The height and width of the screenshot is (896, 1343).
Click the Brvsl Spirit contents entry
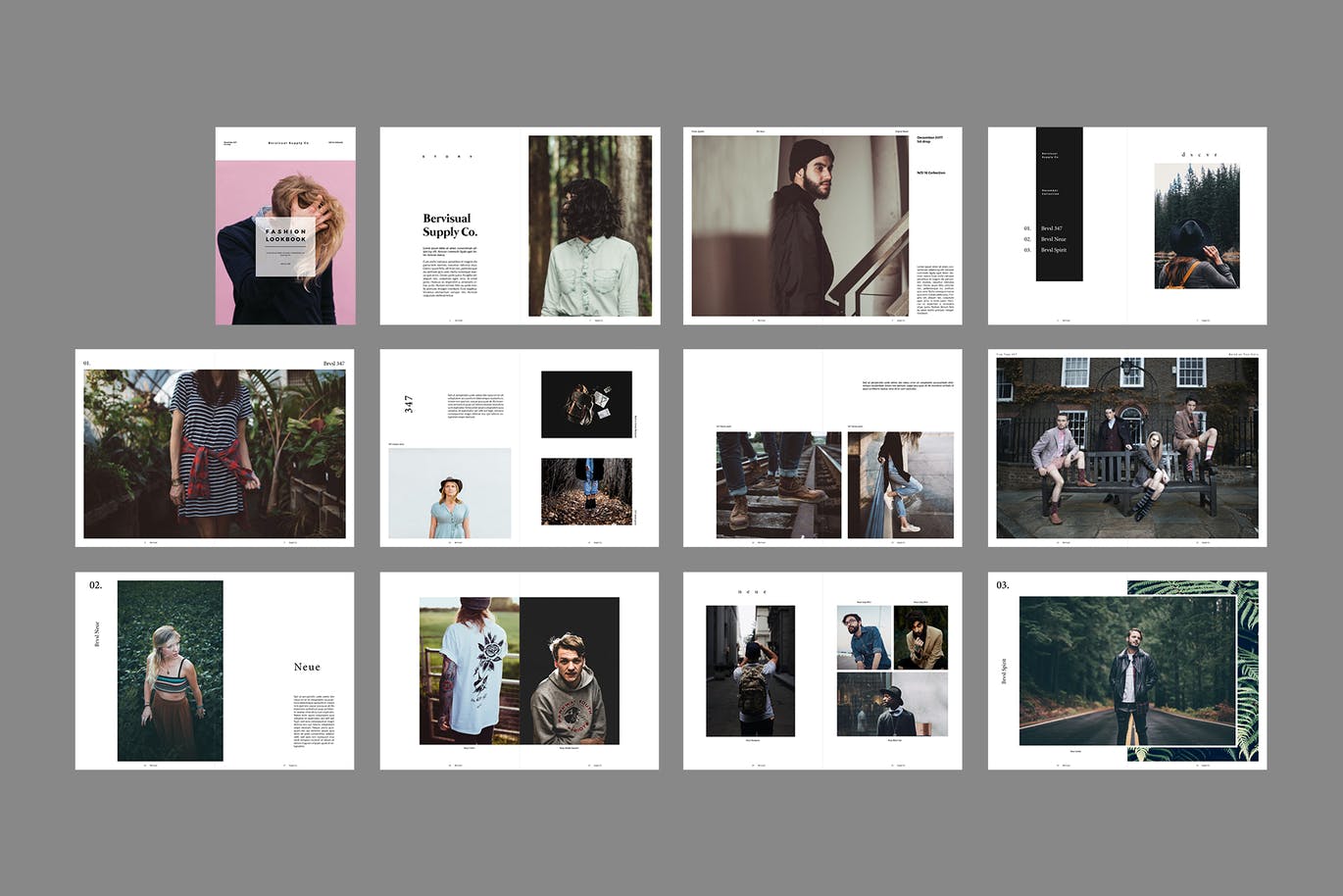[x=1053, y=250]
